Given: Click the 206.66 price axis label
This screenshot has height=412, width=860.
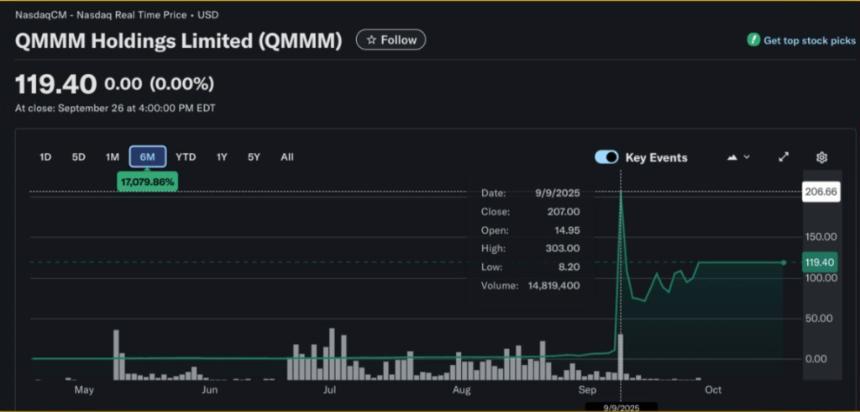Looking at the screenshot, I should pyautogui.click(x=821, y=192).
